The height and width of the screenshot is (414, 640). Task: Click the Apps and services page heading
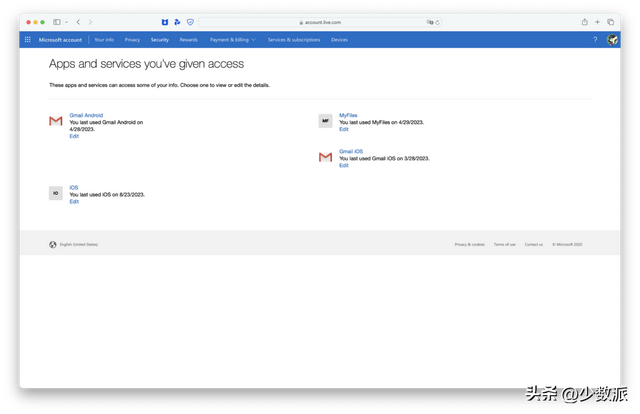tap(147, 64)
